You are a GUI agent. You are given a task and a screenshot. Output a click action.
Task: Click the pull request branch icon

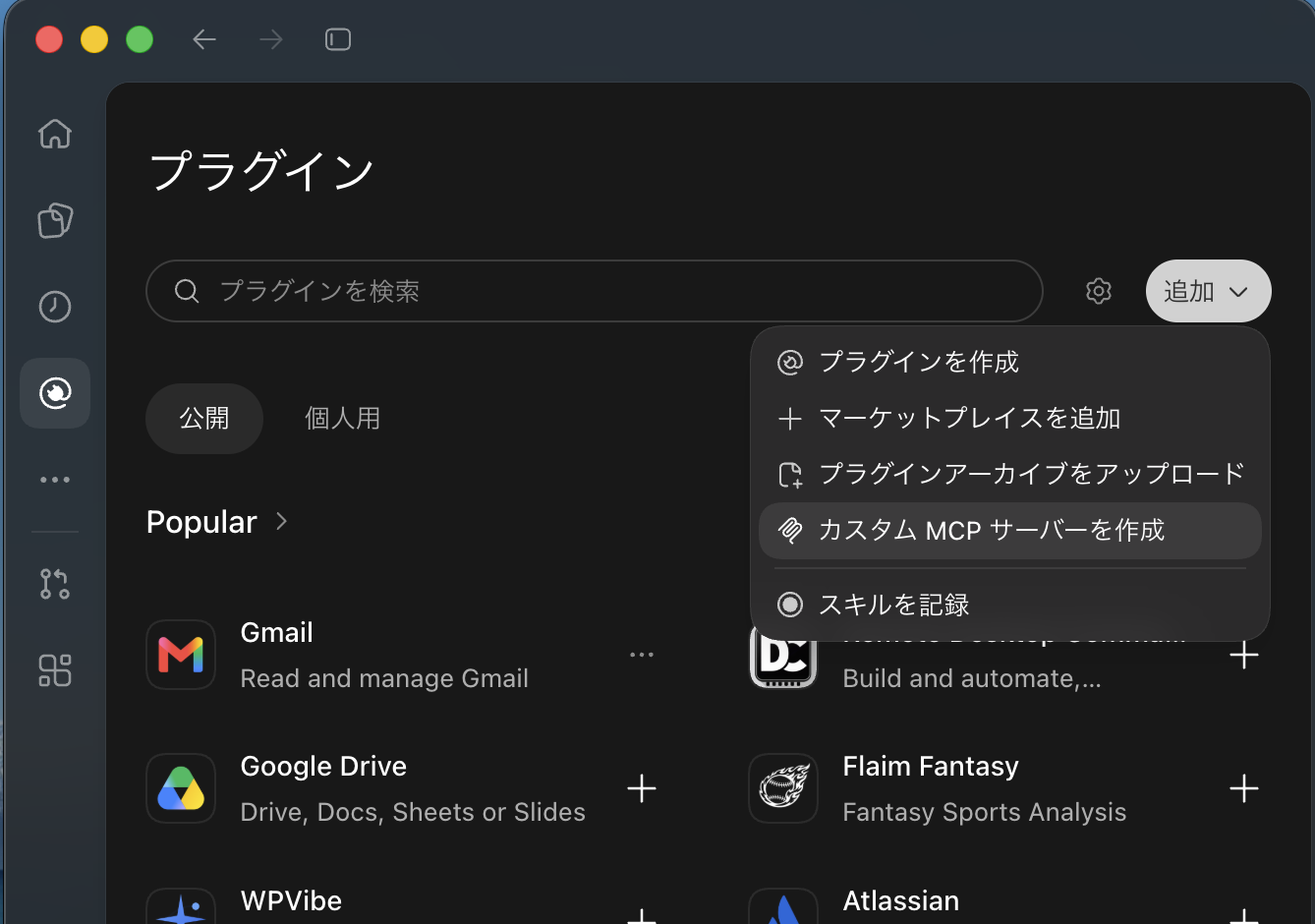click(x=55, y=584)
